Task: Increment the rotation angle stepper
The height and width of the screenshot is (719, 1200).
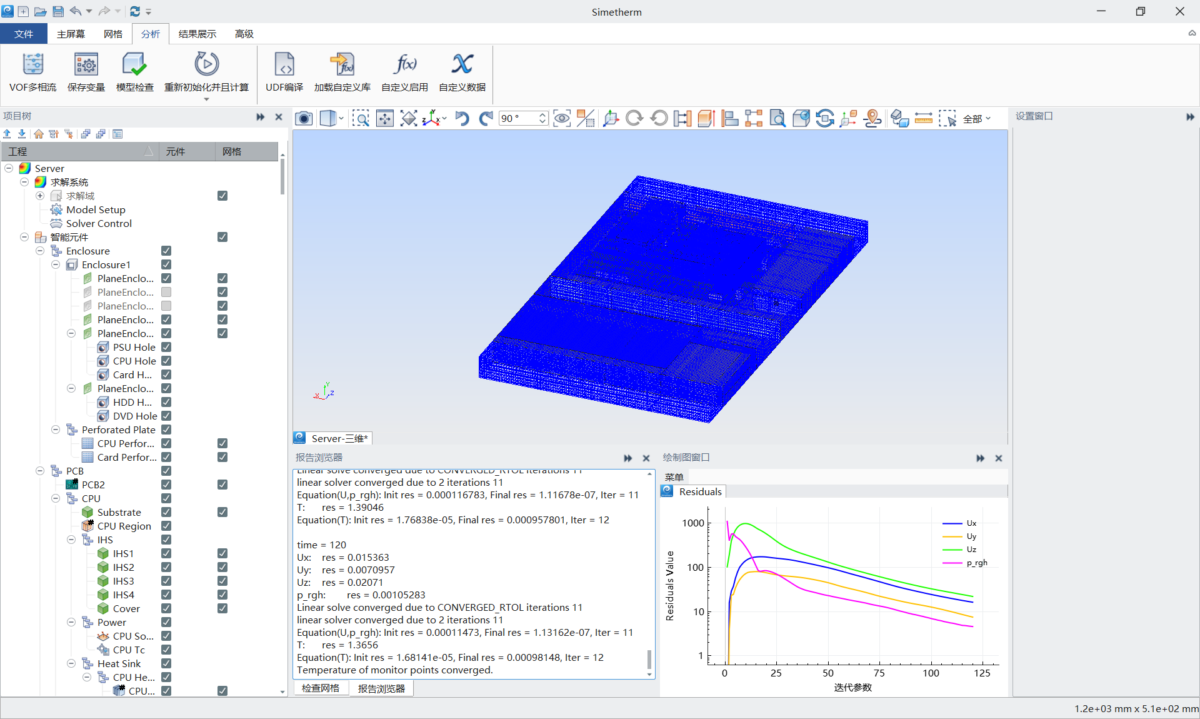Action: 544,114
